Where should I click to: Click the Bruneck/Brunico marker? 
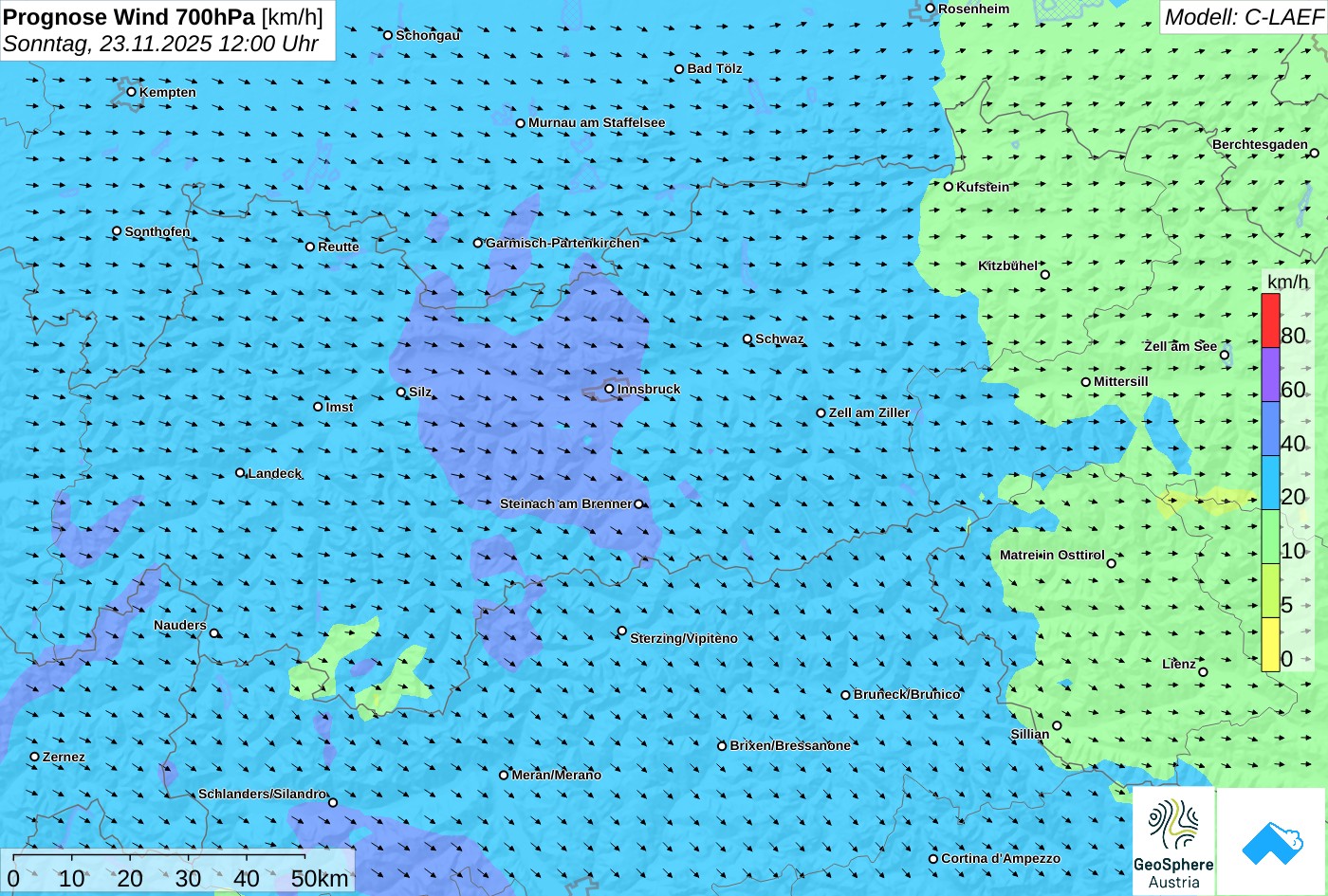click(845, 695)
